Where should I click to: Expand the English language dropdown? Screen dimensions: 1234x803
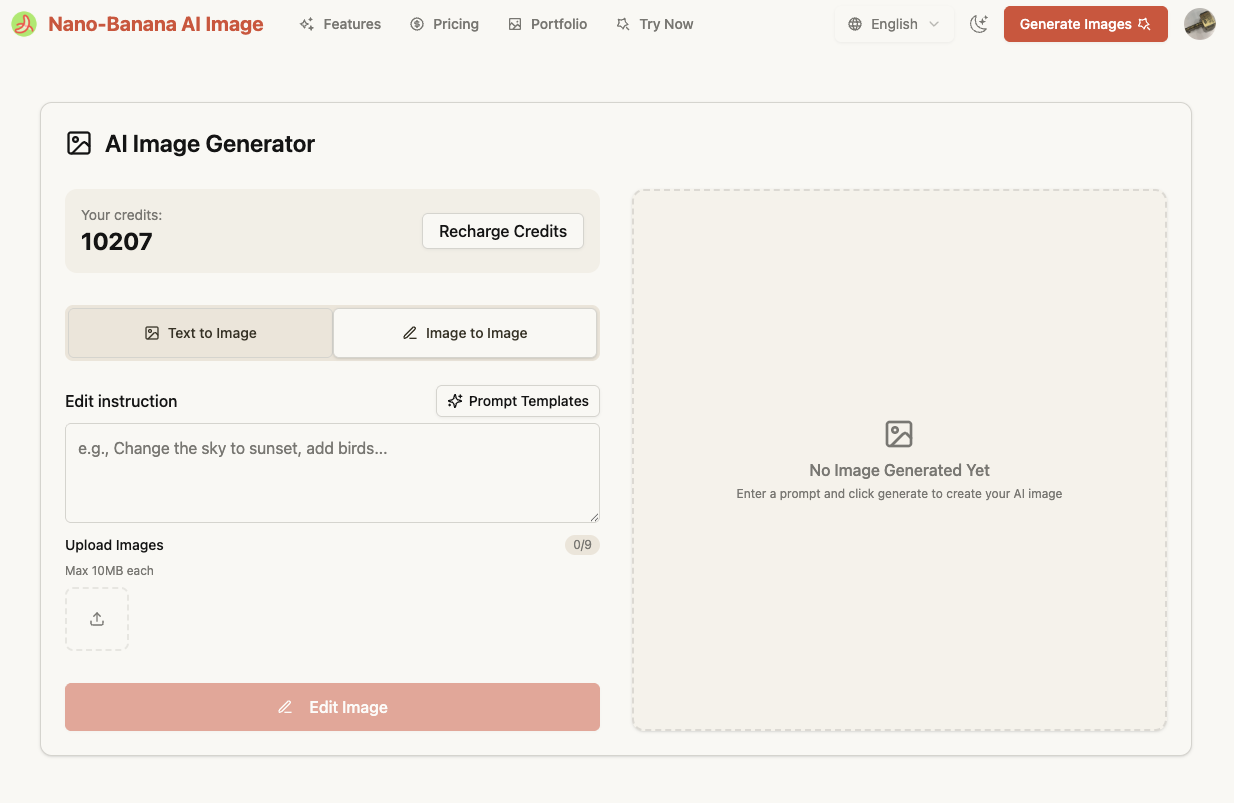click(x=894, y=24)
